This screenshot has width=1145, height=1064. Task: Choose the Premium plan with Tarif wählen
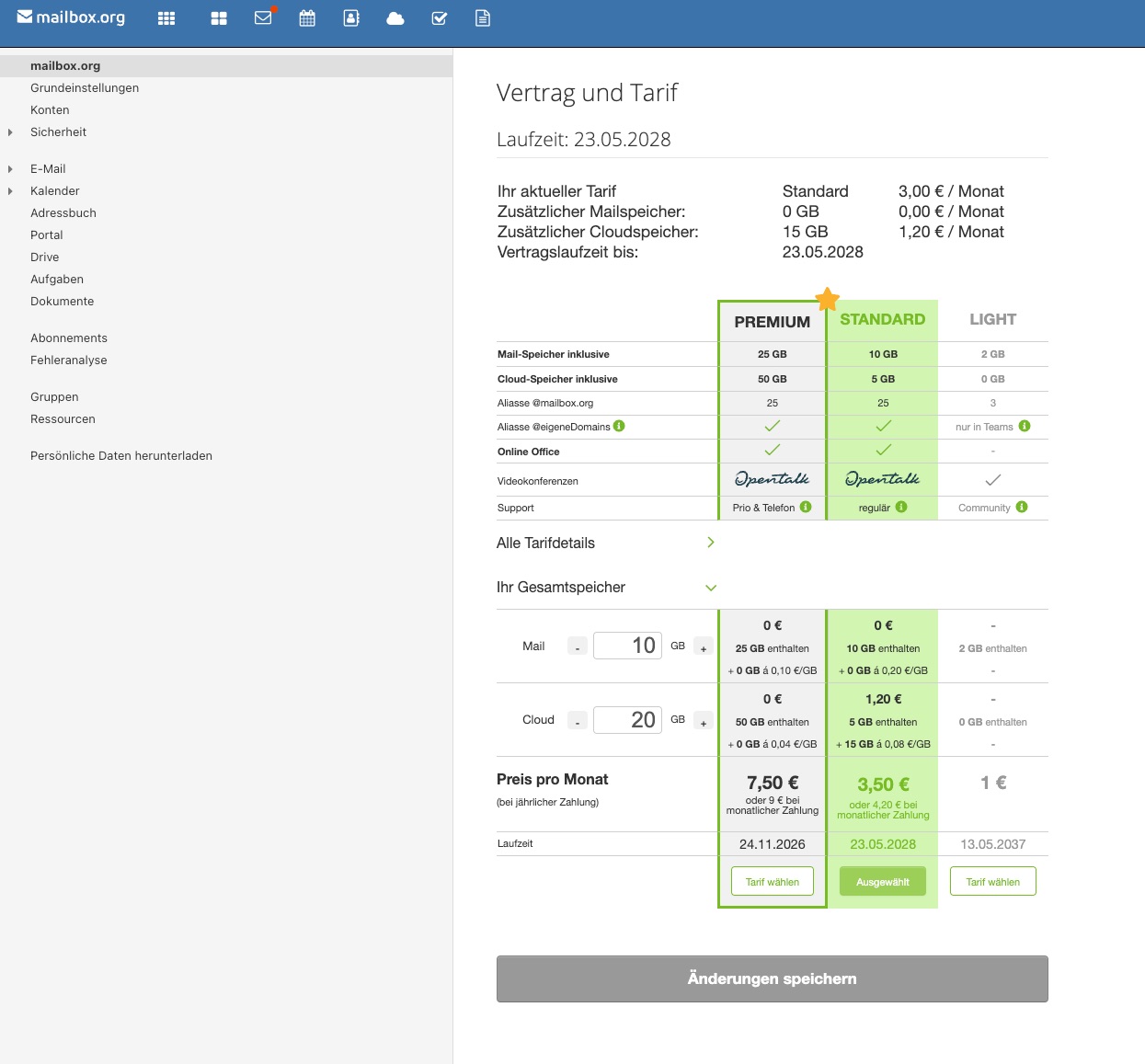773,881
